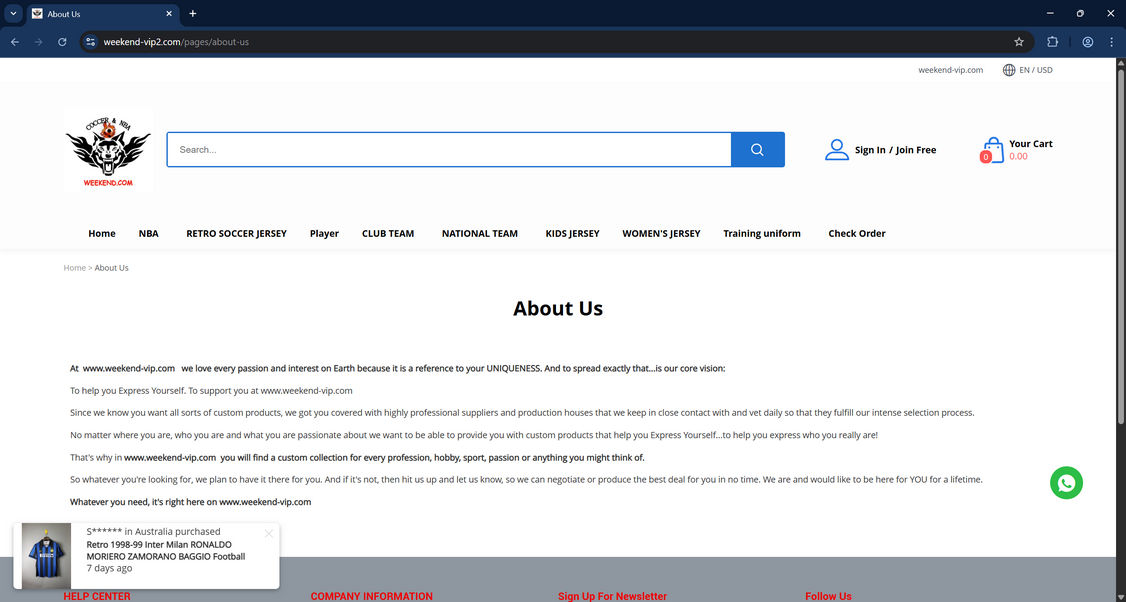Open the browser three-dot menu
This screenshot has width=1126, height=602.
pyautogui.click(x=1111, y=42)
